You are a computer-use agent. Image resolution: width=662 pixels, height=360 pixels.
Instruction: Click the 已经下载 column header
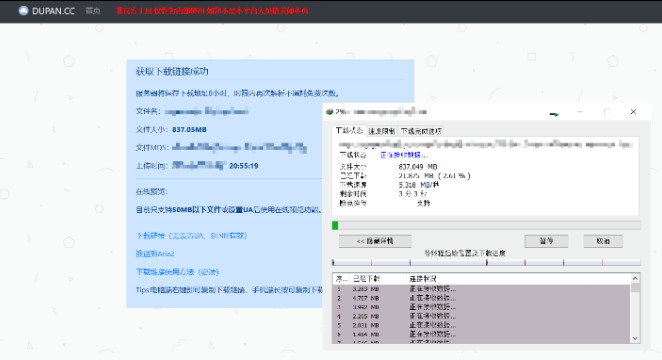378,279
